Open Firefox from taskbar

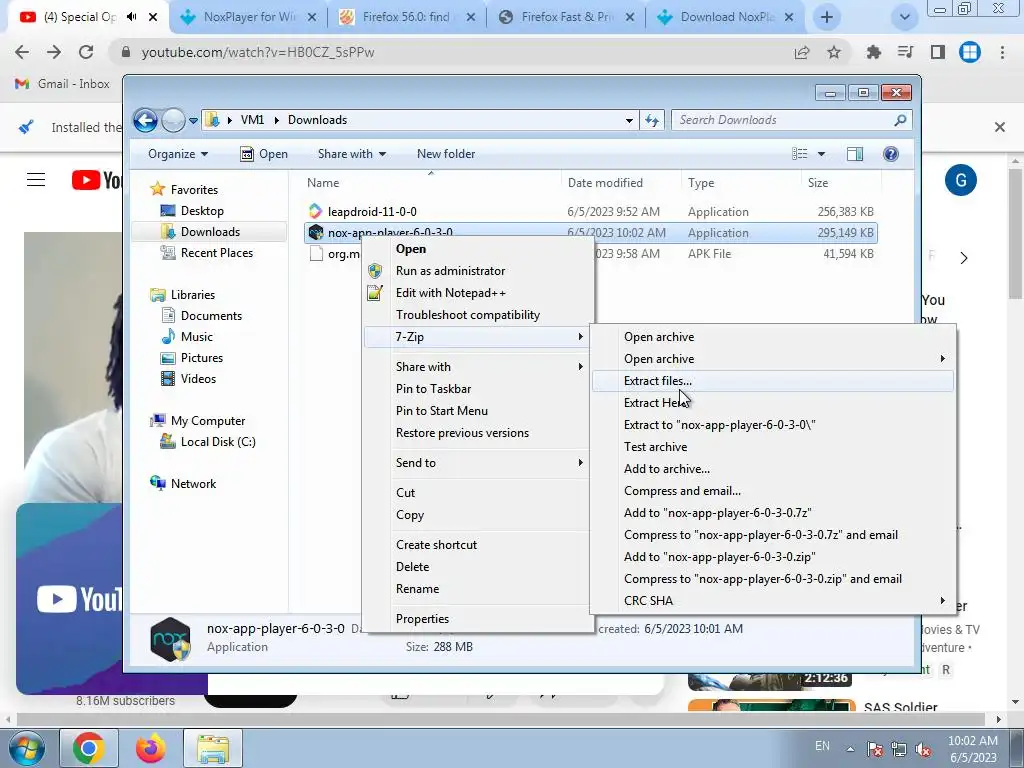pos(150,748)
